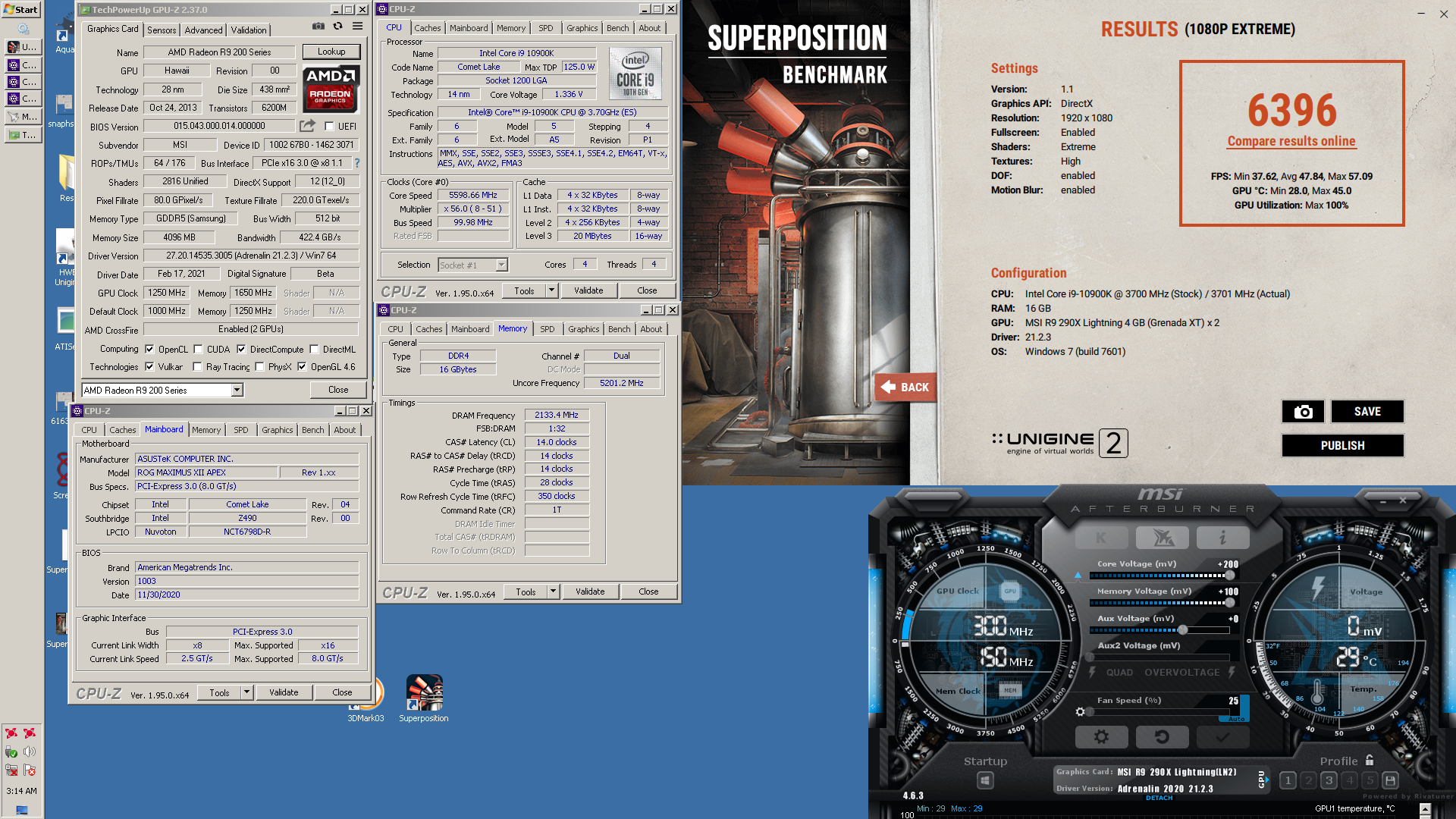Click the GPU-Z Lookup button

point(331,52)
